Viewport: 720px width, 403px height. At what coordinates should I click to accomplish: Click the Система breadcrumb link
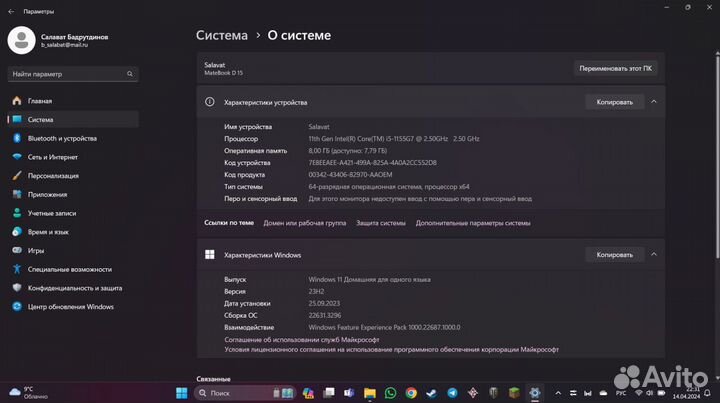point(222,35)
